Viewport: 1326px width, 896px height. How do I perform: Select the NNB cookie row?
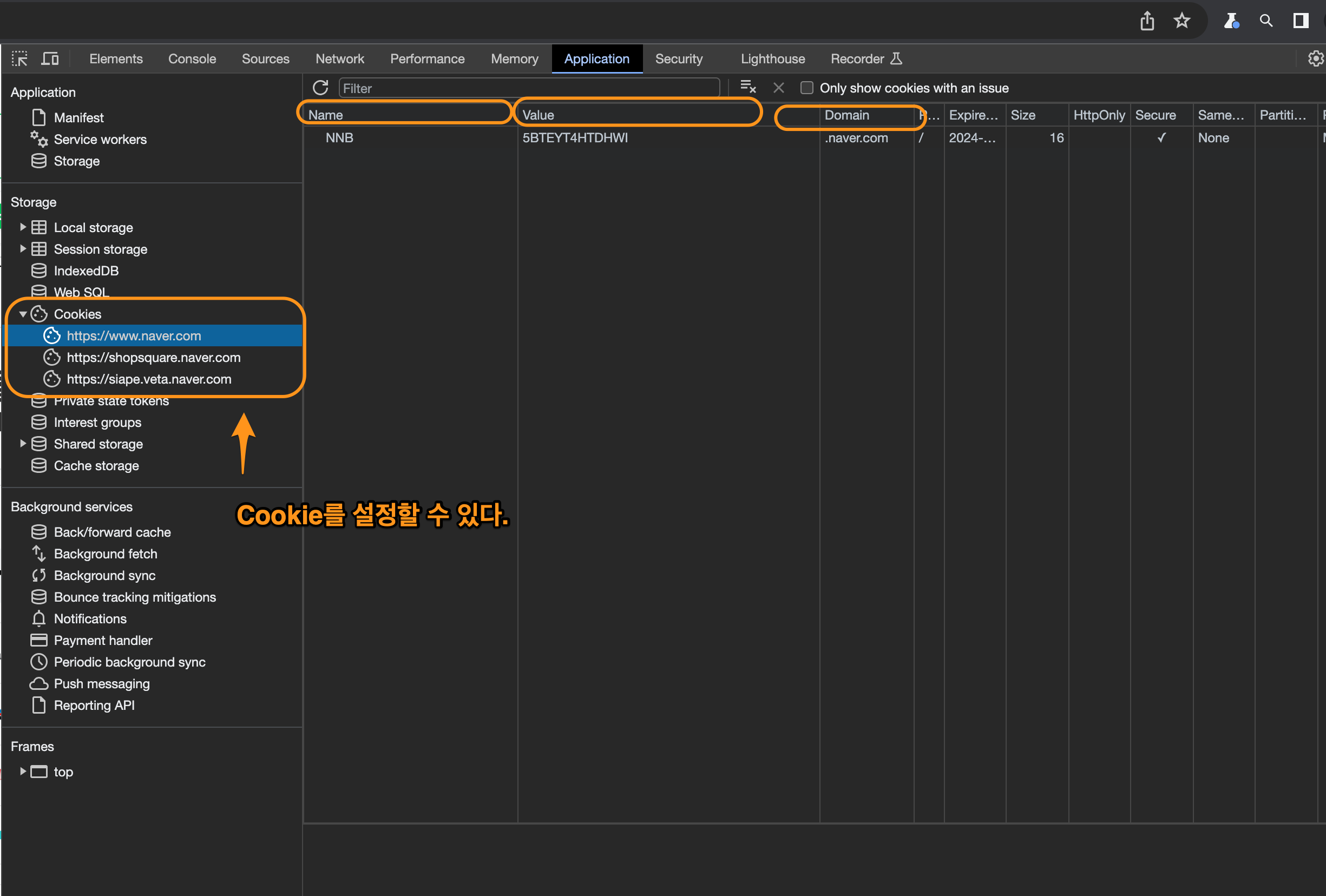pyautogui.click(x=339, y=137)
